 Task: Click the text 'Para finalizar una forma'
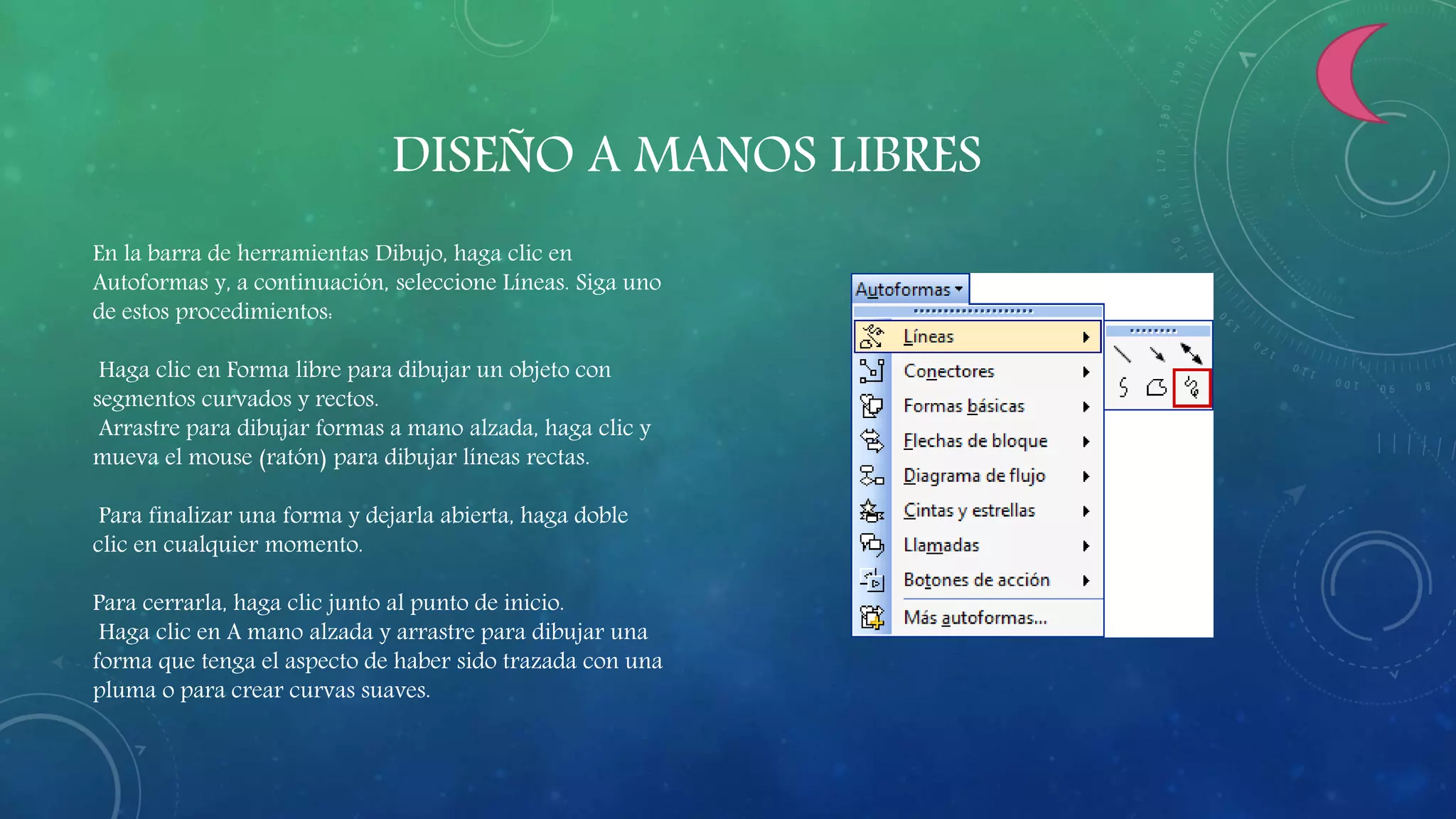[360, 530]
